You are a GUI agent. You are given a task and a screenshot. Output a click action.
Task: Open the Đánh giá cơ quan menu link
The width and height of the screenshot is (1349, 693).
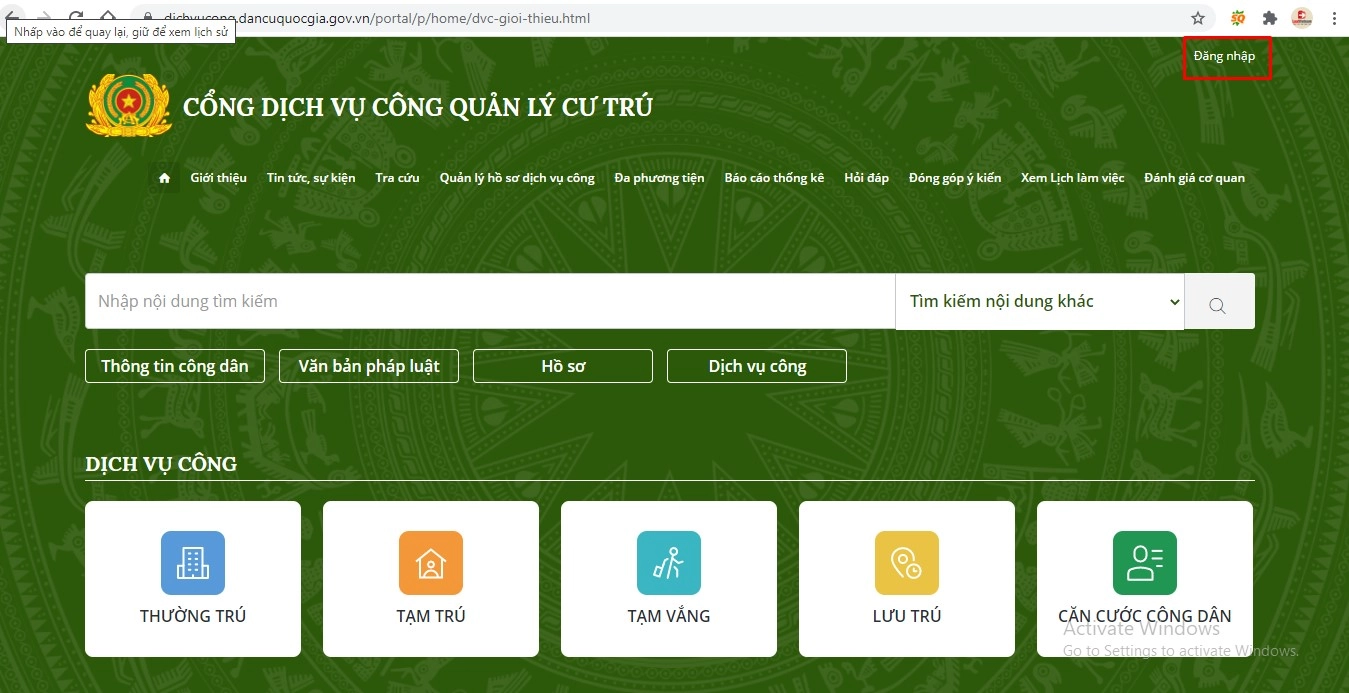point(1194,177)
